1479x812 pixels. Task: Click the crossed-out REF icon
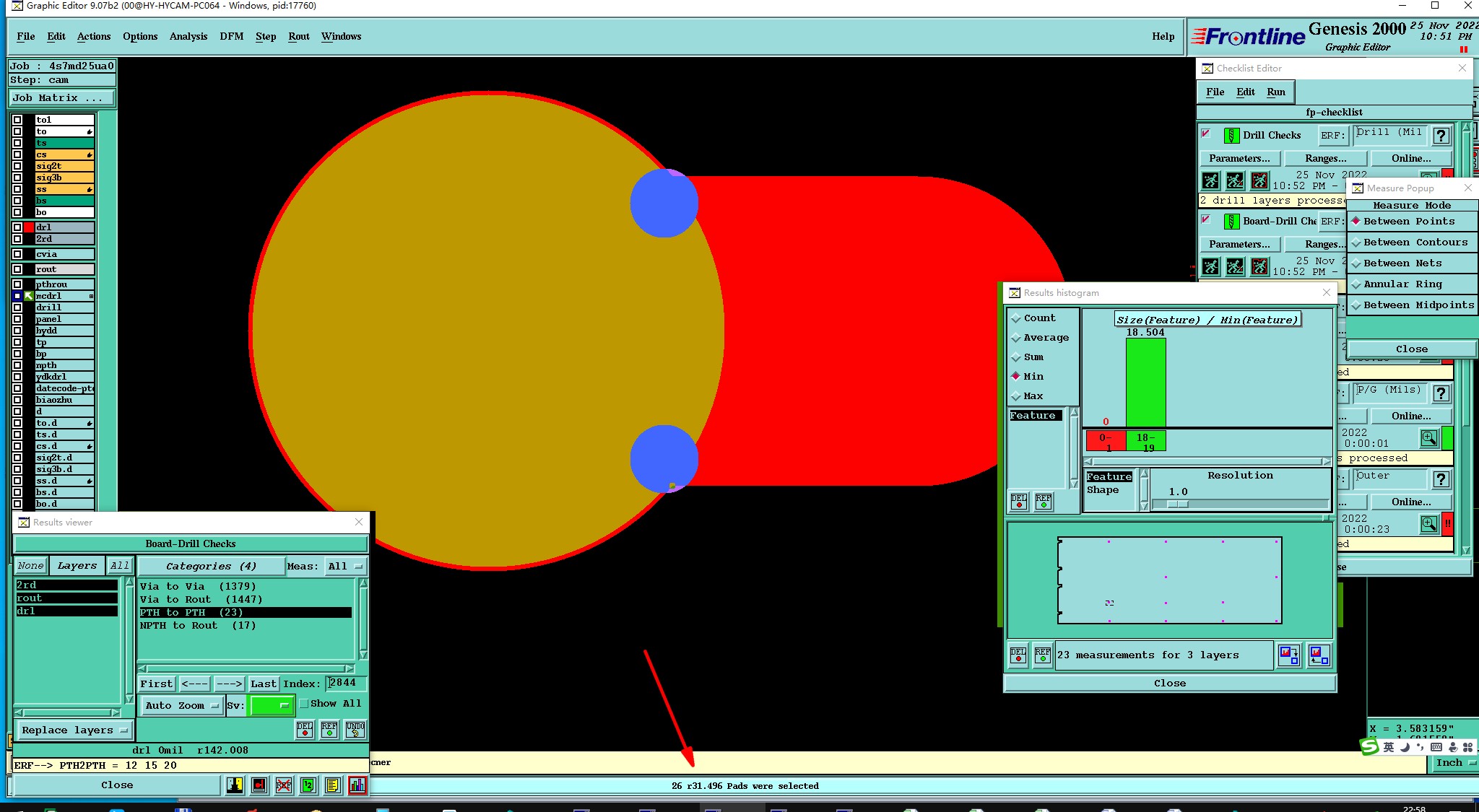(x=284, y=785)
